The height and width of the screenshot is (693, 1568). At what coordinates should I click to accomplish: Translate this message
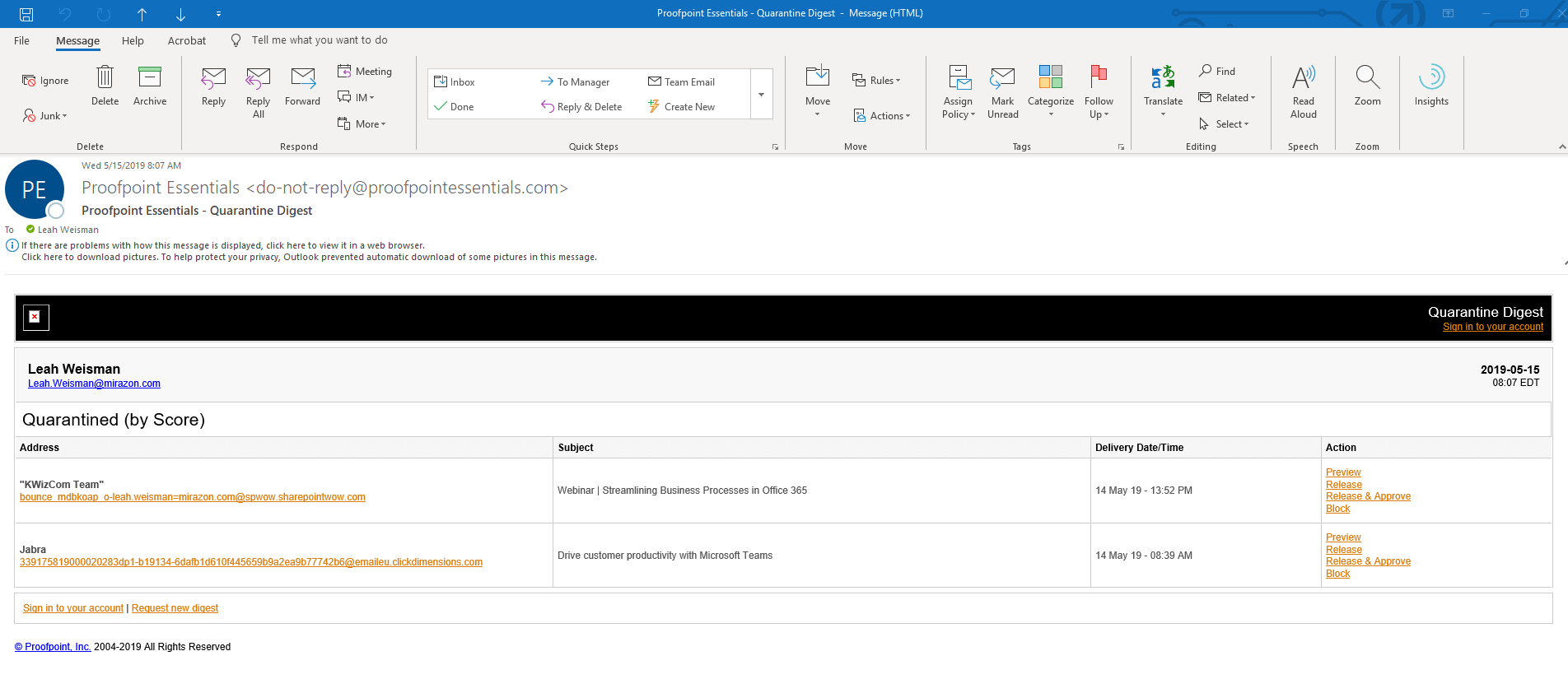coord(1163,91)
